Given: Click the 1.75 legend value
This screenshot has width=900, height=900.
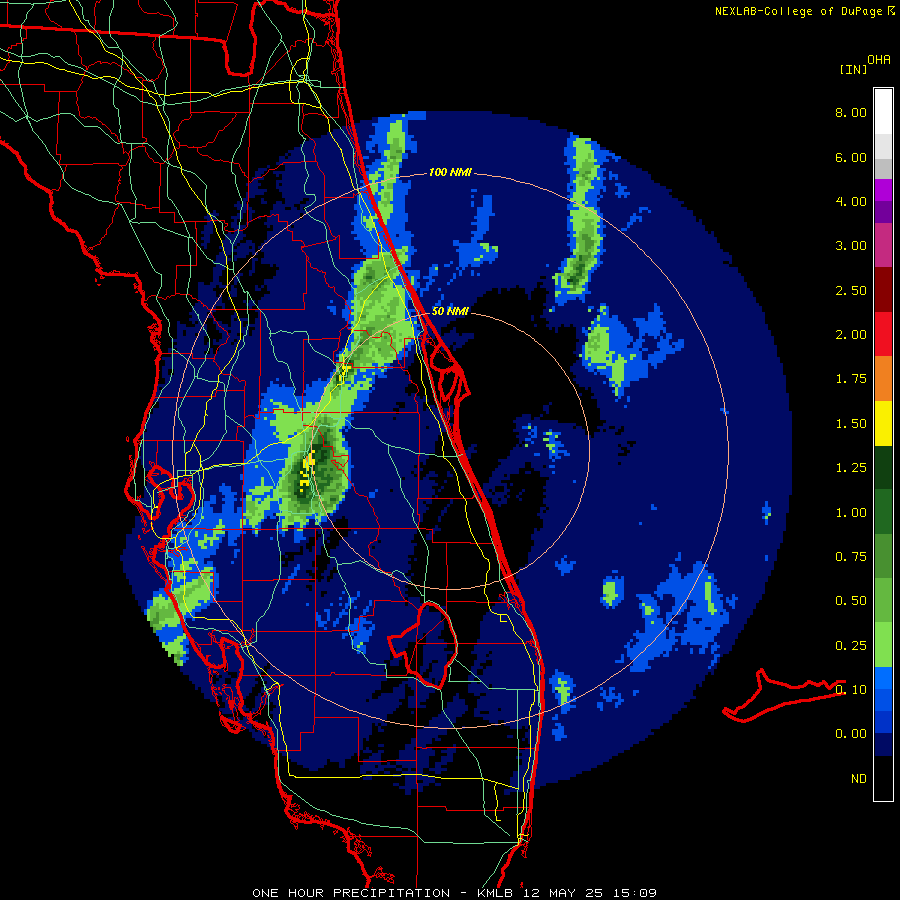Looking at the screenshot, I should [x=851, y=379].
